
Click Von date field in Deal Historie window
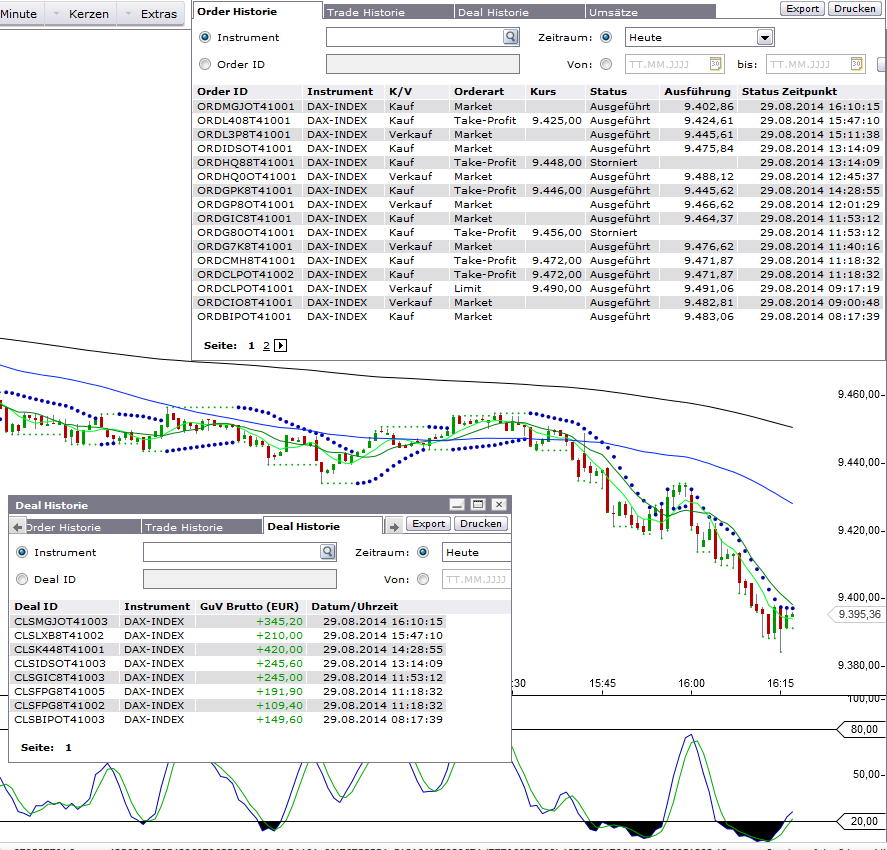[x=476, y=579]
